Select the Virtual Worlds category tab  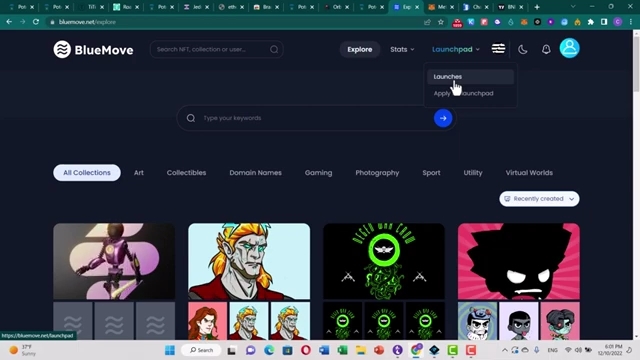pyautogui.click(x=529, y=173)
